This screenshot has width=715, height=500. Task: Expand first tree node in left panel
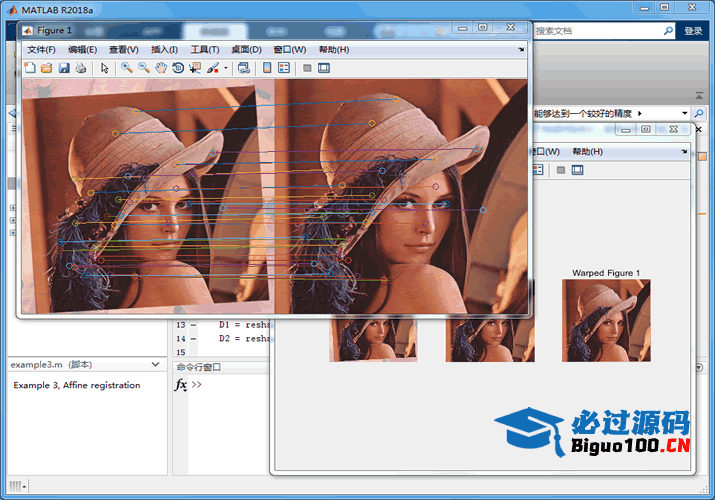[x=13, y=208]
